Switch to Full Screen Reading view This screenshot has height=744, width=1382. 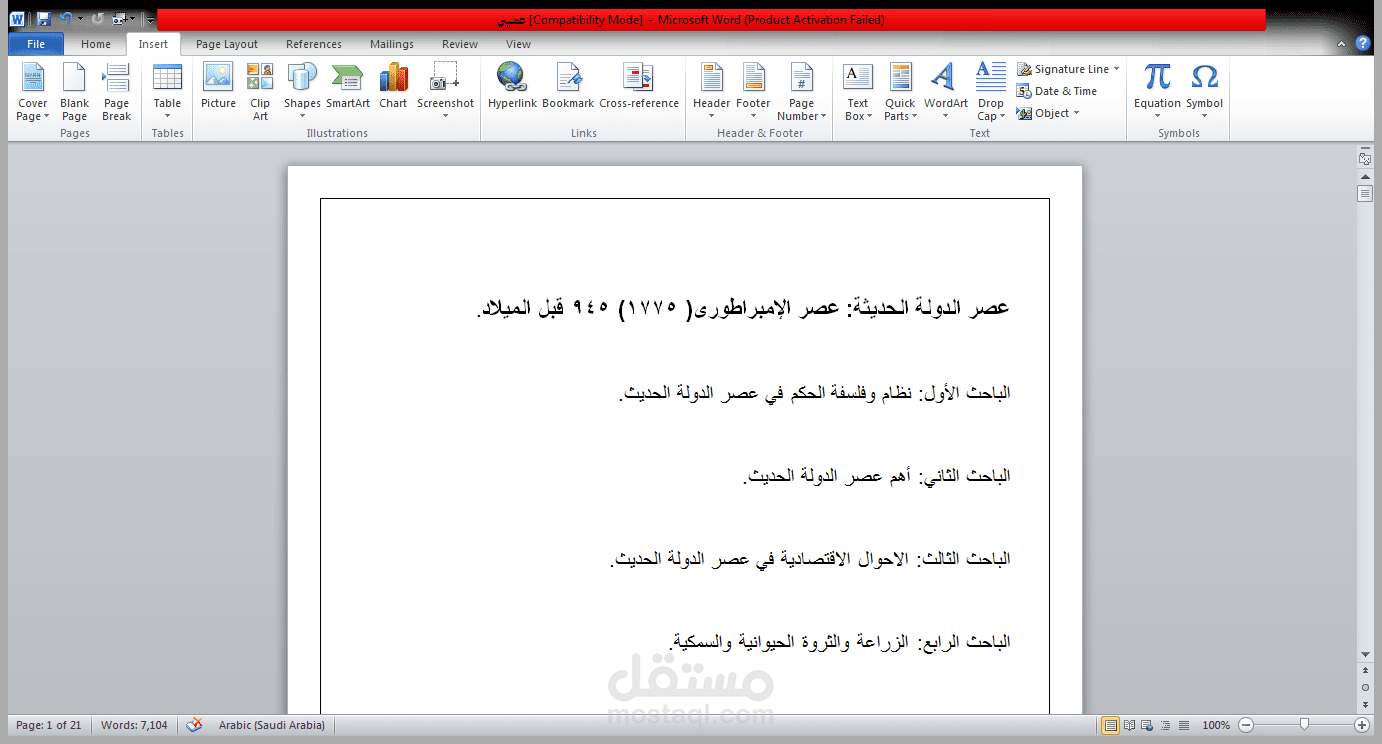tap(1131, 725)
